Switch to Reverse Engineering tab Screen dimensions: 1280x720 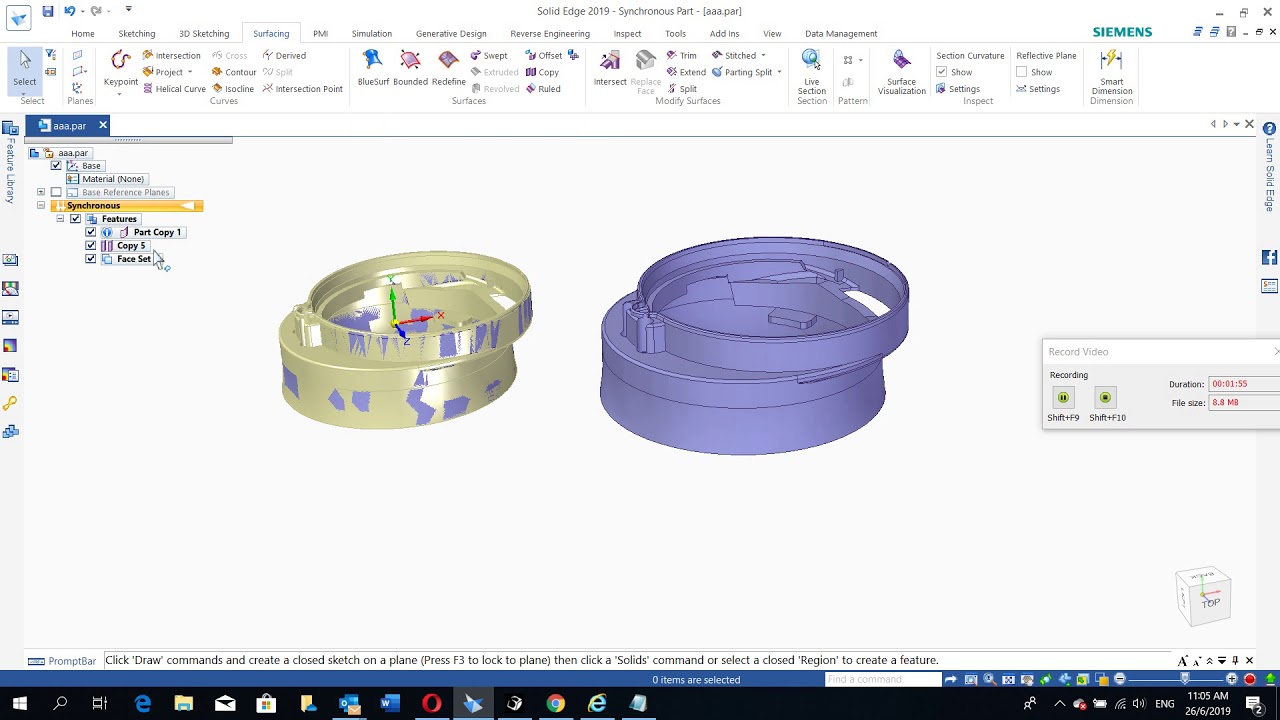(x=550, y=33)
